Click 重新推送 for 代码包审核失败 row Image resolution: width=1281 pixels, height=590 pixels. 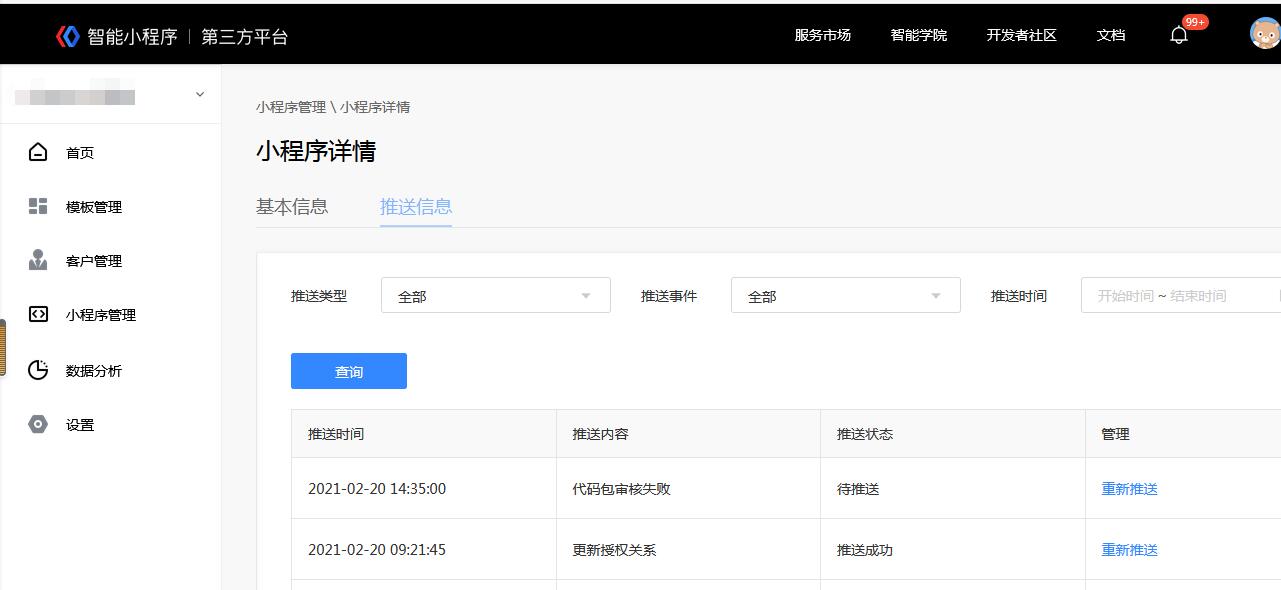point(1130,489)
